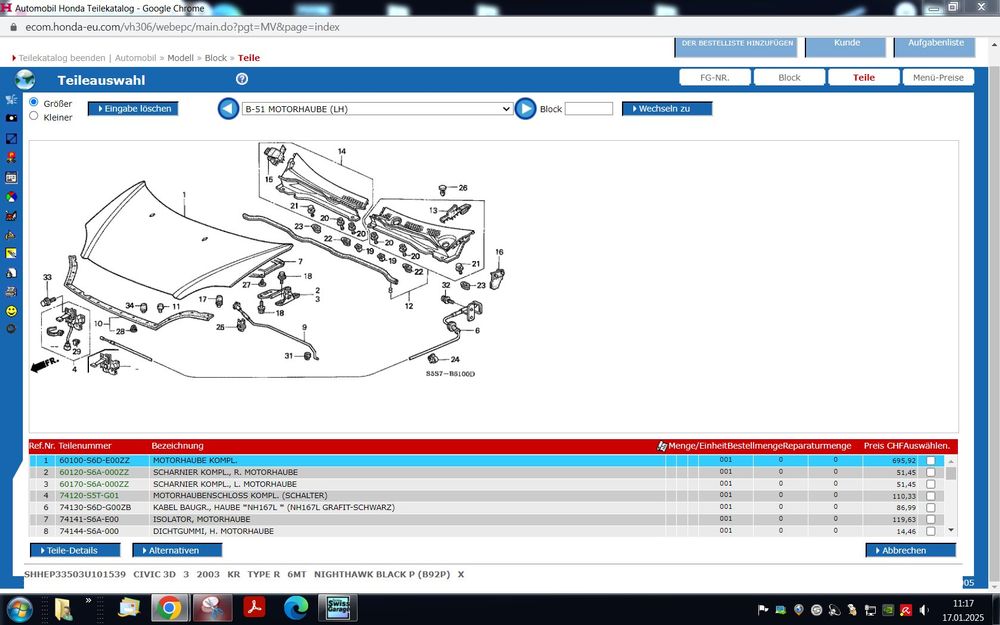Open Action Center flag tray icon

tap(763, 610)
